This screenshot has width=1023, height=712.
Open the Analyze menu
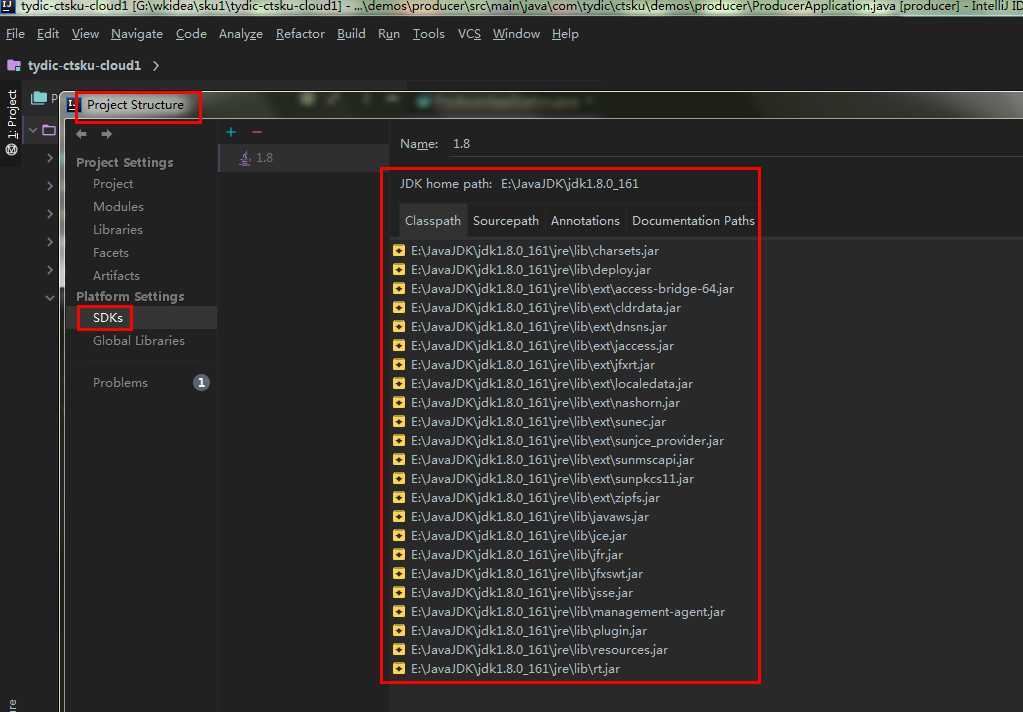pyautogui.click(x=241, y=34)
